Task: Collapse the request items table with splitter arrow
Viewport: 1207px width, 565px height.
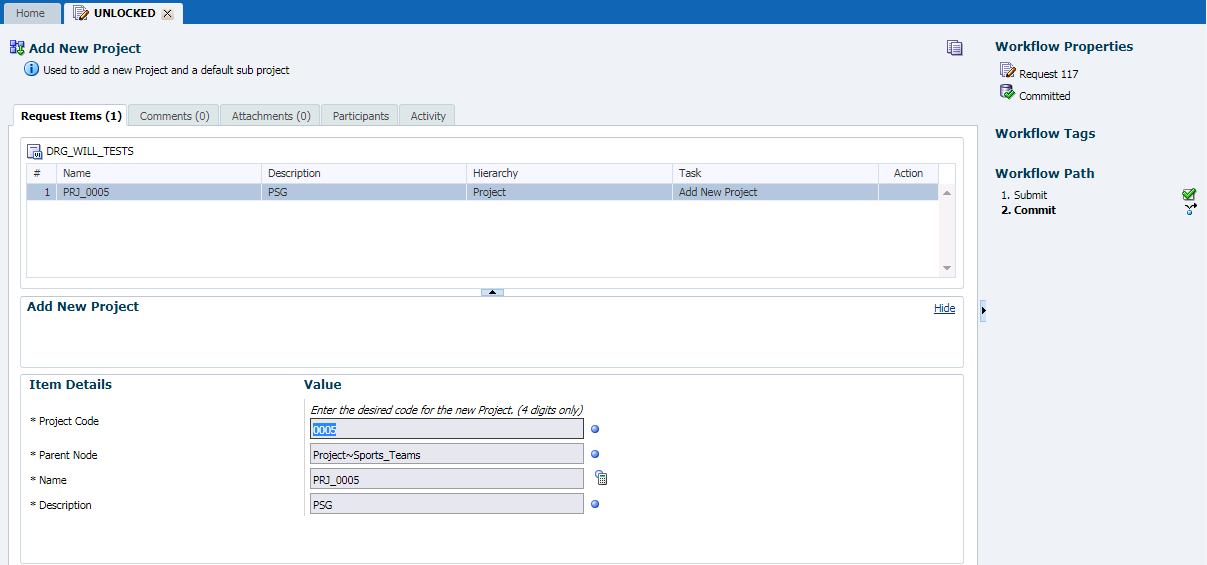Action: (492, 292)
